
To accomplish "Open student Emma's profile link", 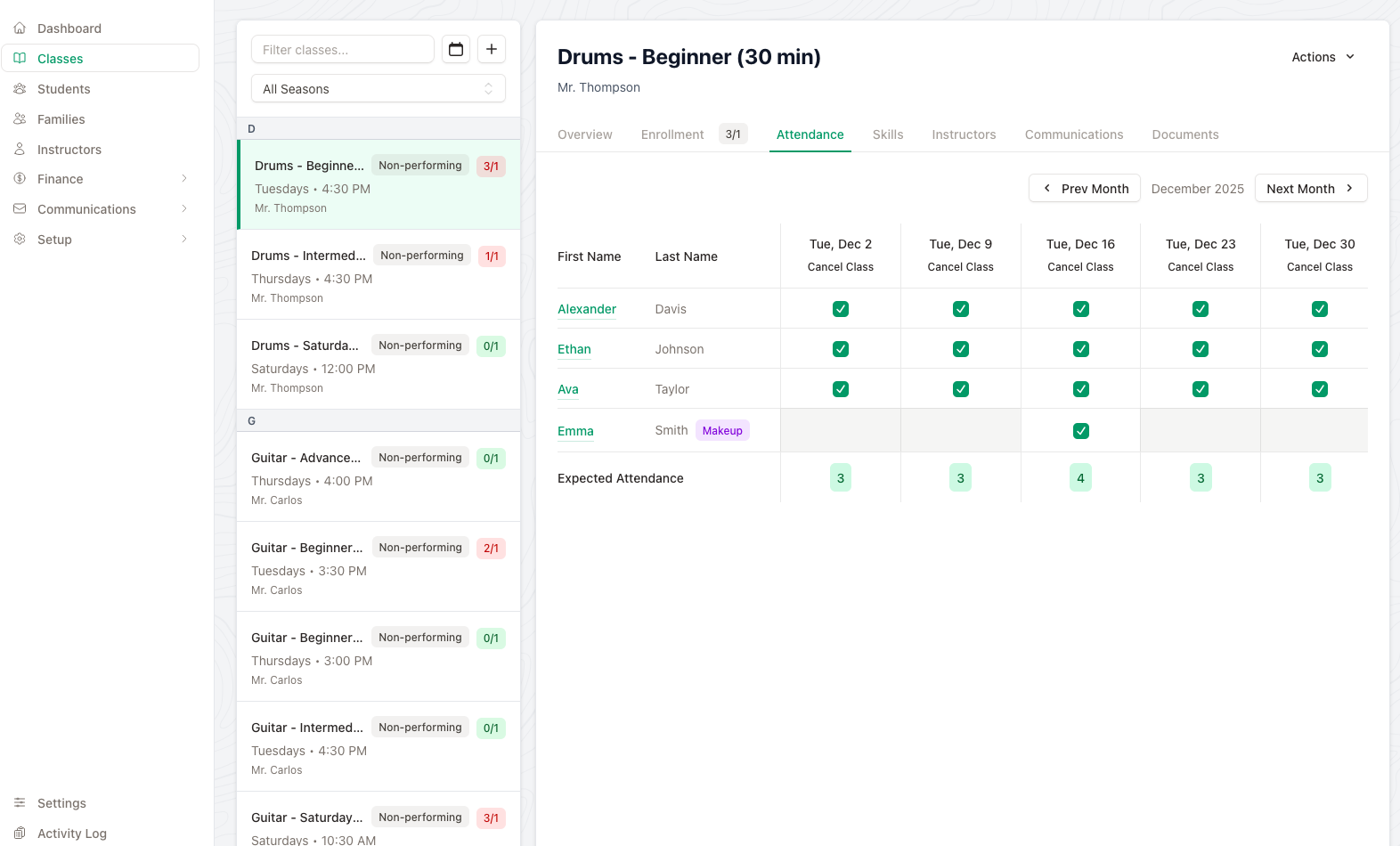I will 575,431.
